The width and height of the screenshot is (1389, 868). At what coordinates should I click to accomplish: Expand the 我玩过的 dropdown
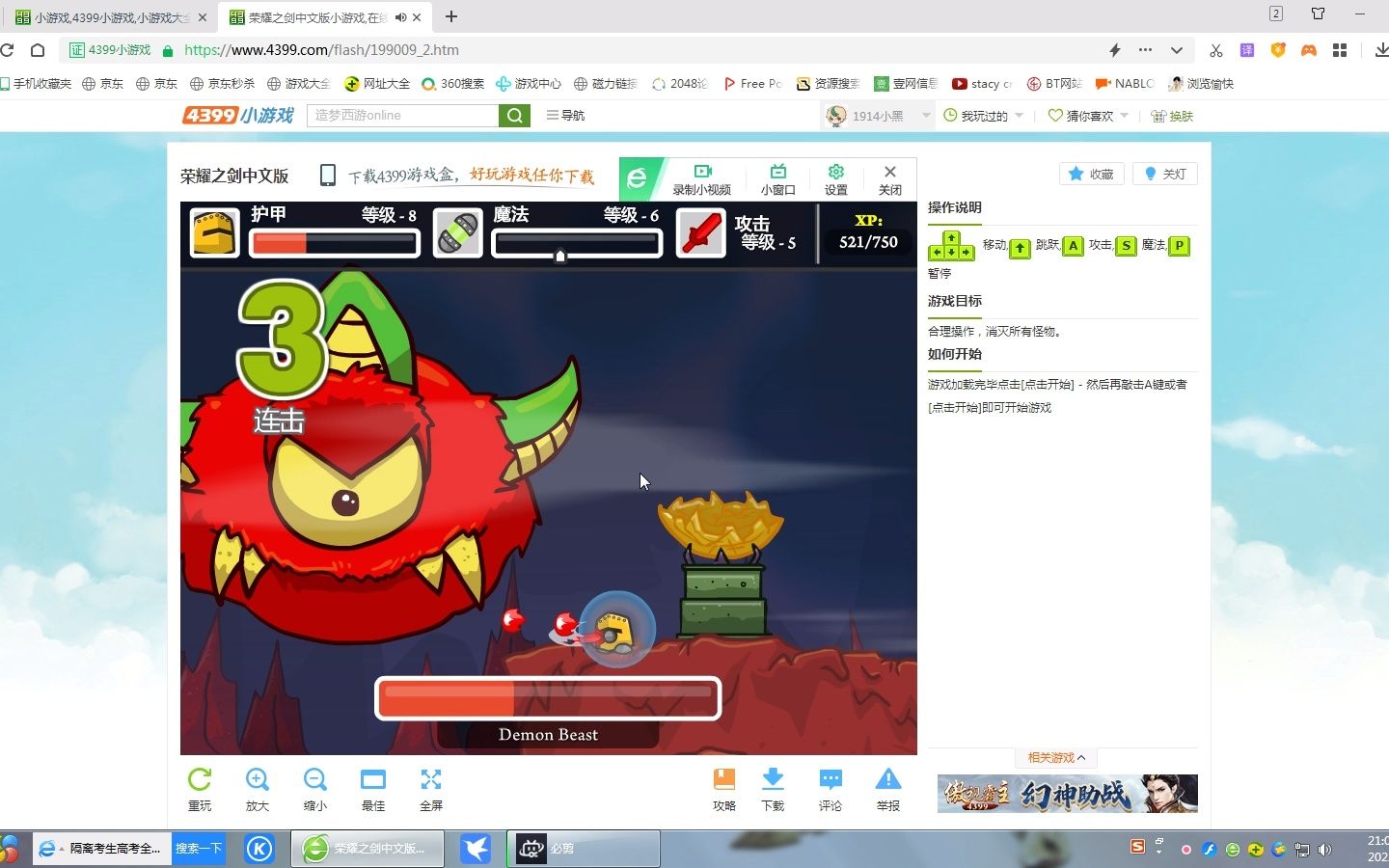(x=1020, y=116)
